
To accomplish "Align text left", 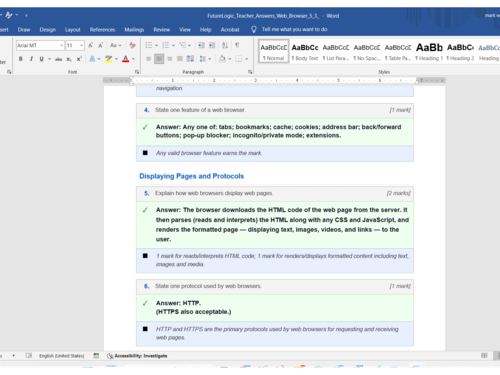I will (149, 59).
